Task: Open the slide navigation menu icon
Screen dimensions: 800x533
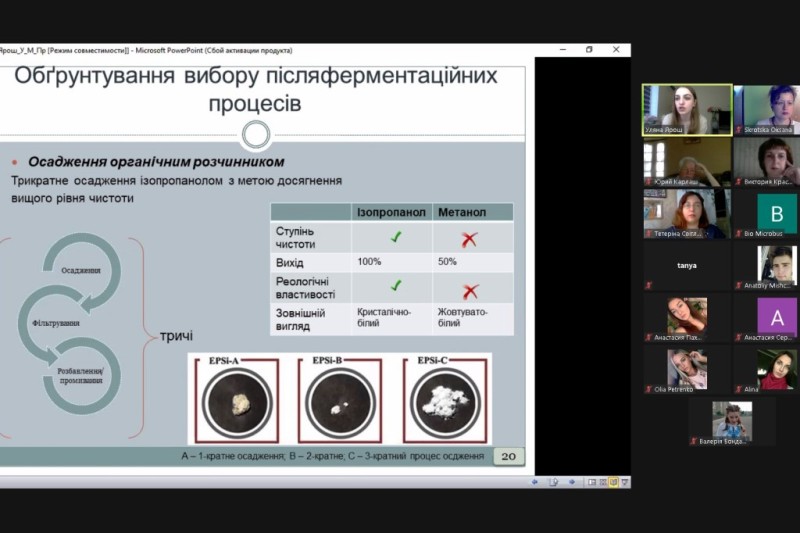Action: click(554, 482)
